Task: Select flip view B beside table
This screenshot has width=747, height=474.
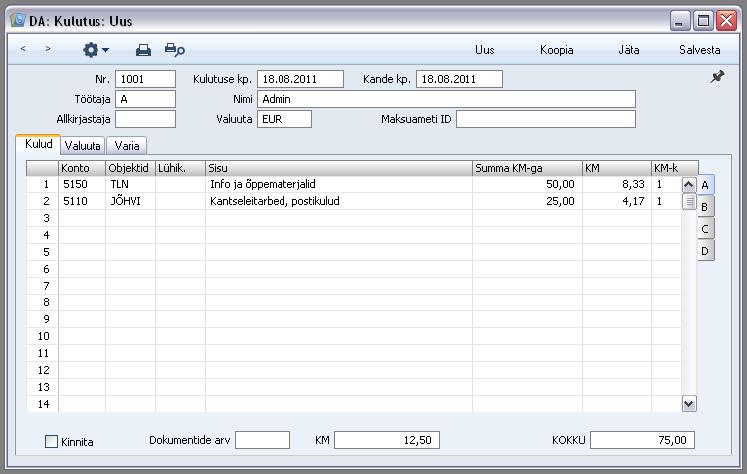Action: coord(705,207)
